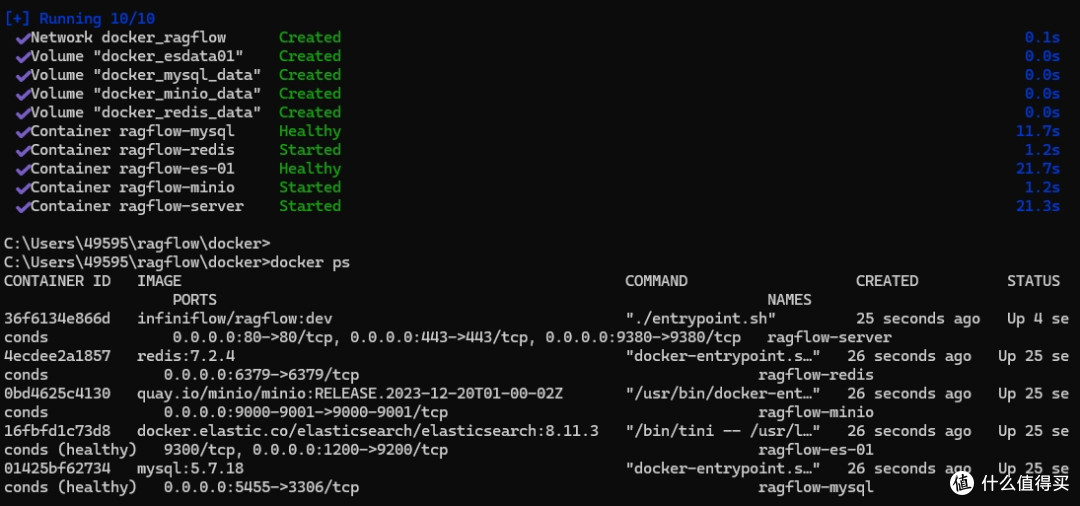
Task: Click the Healthy status for ragflow-es-01
Action: (x=310, y=169)
